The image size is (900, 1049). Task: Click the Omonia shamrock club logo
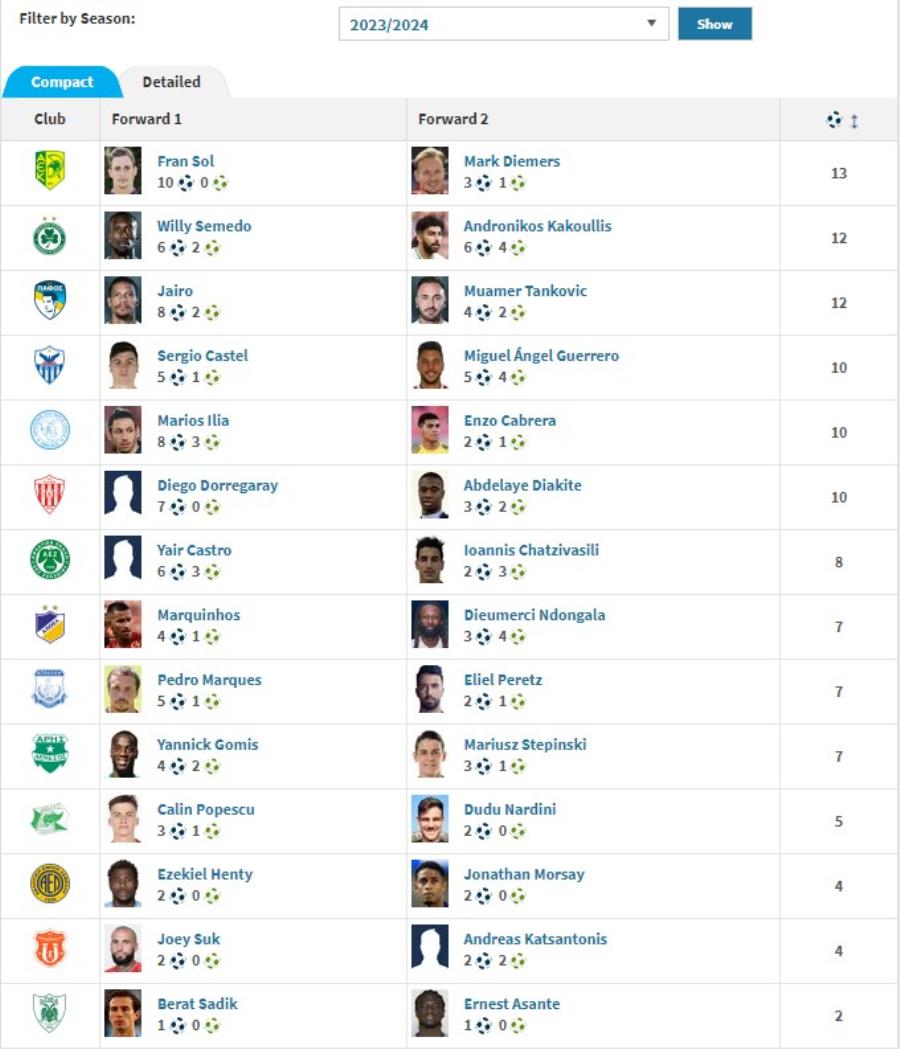50,236
